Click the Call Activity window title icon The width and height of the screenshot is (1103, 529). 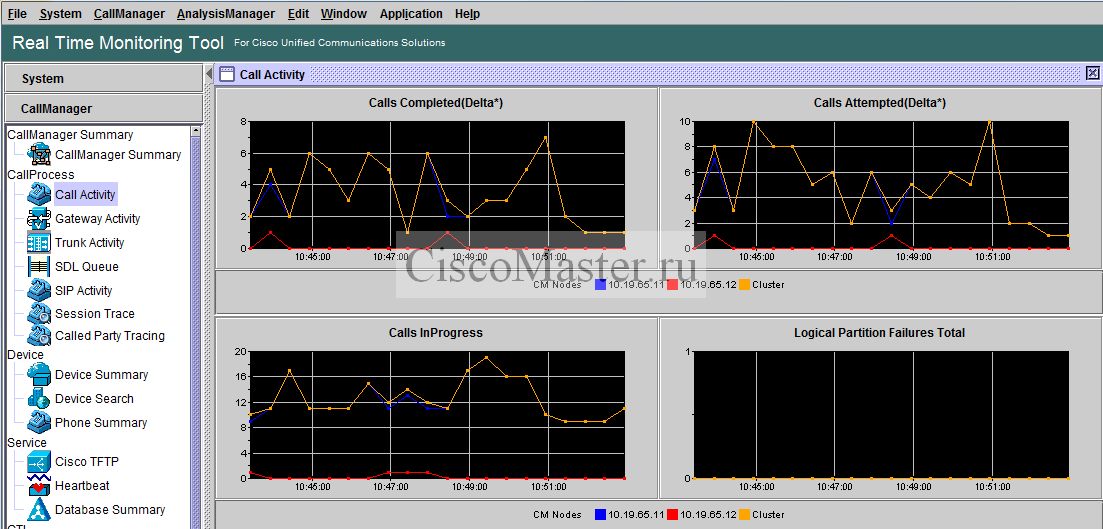tap(227, 74)
